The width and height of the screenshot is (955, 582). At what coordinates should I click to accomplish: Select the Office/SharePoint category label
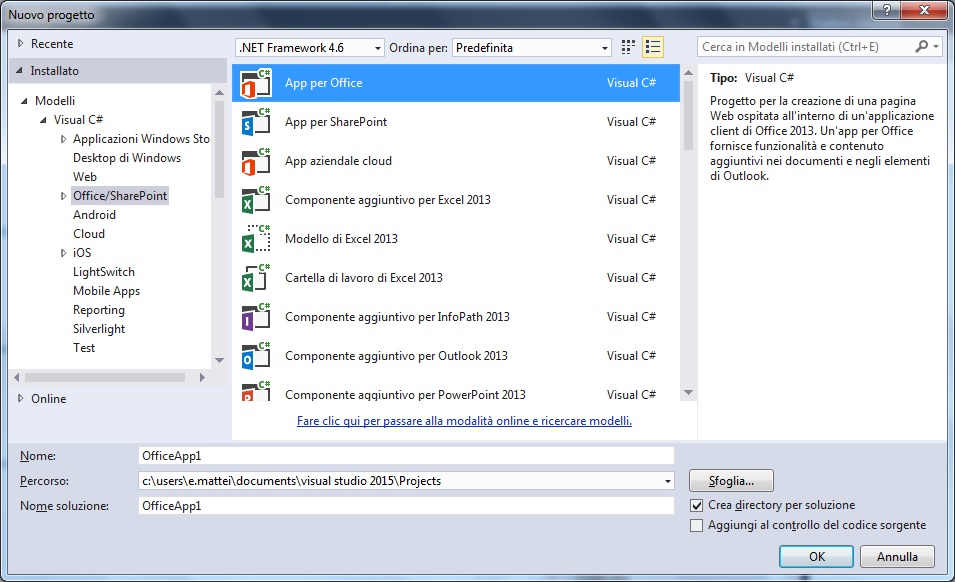point(120,195)
